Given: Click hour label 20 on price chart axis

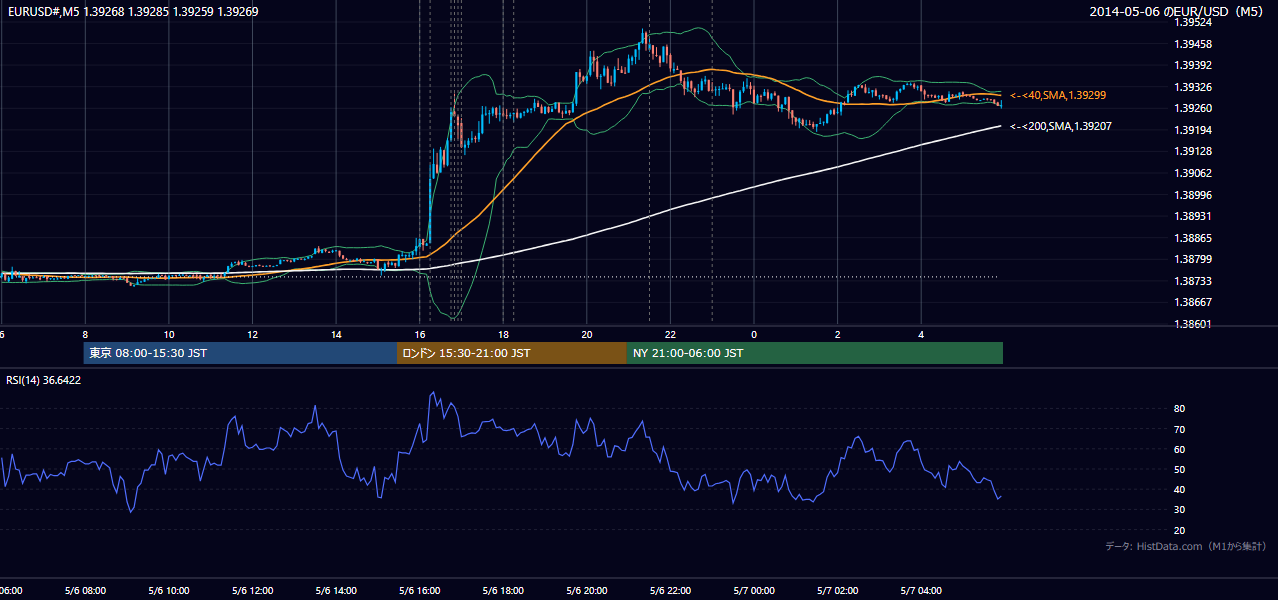Looking at the screenshot, I should [x=587, y=334].
